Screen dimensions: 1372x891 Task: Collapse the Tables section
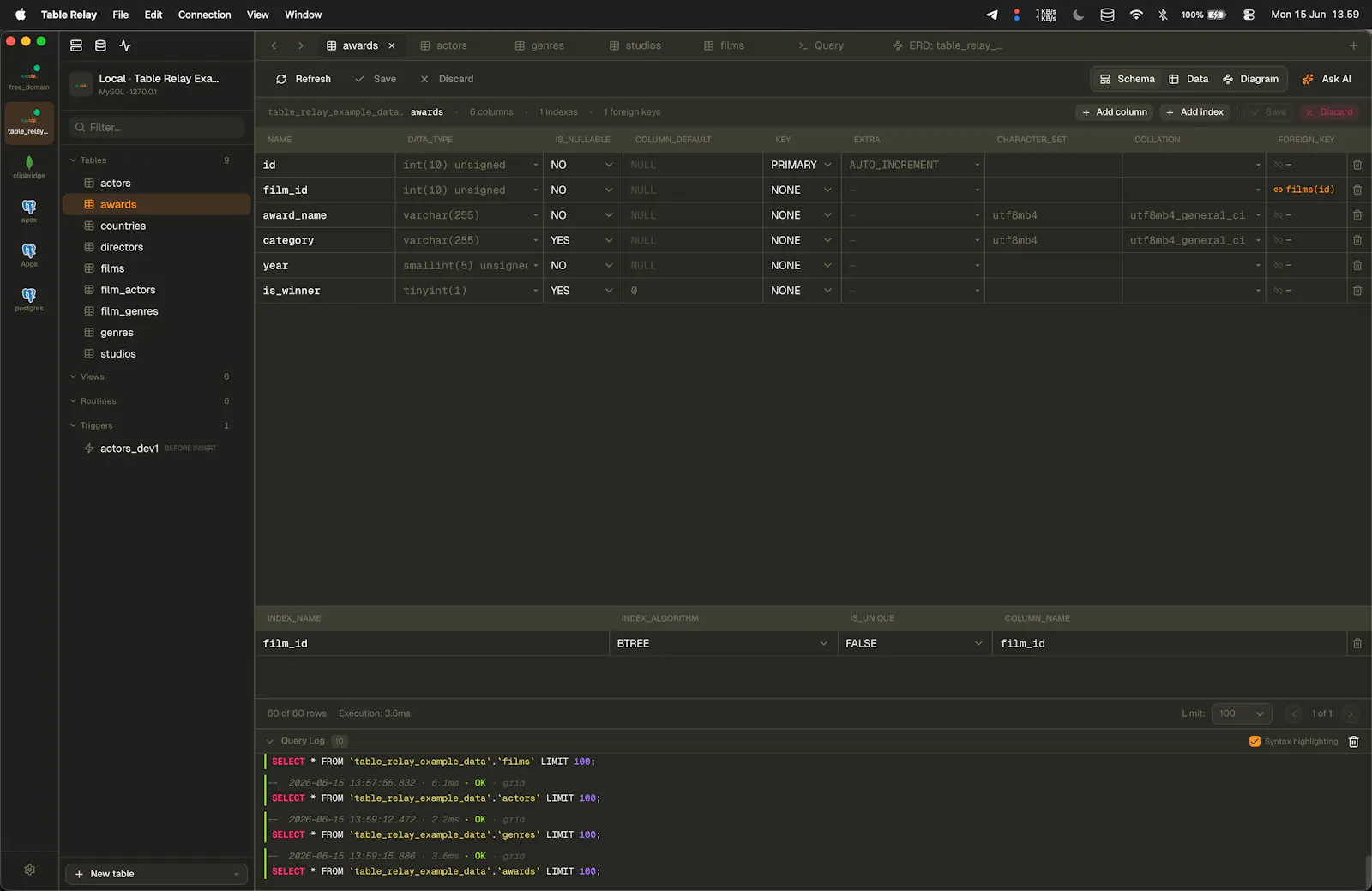pos(73,160)
